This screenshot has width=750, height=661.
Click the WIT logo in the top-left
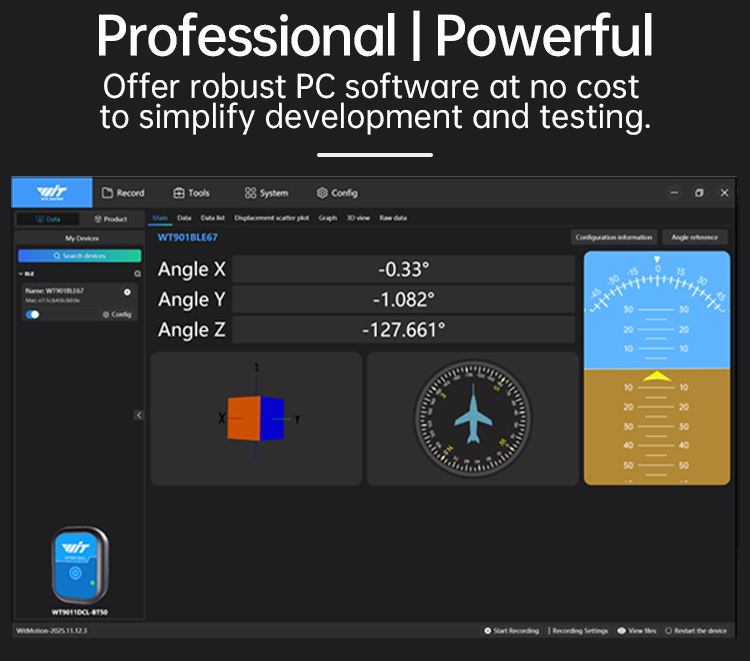(52, 192)
